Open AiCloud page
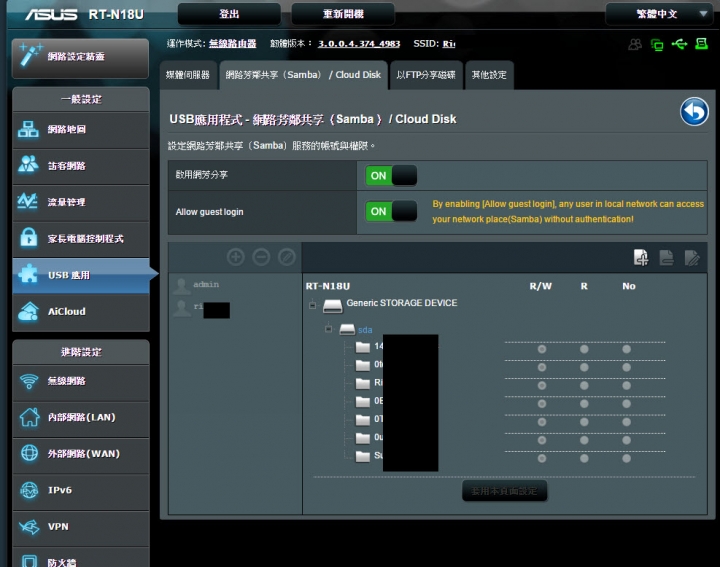Image resolution: width=720 pixels, height=567 pixels. point(81,312)
